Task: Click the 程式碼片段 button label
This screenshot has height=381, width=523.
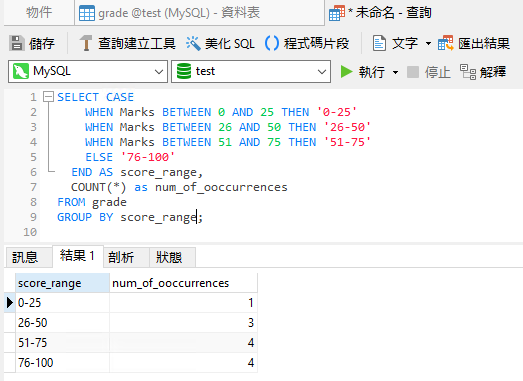Action: 316,43
